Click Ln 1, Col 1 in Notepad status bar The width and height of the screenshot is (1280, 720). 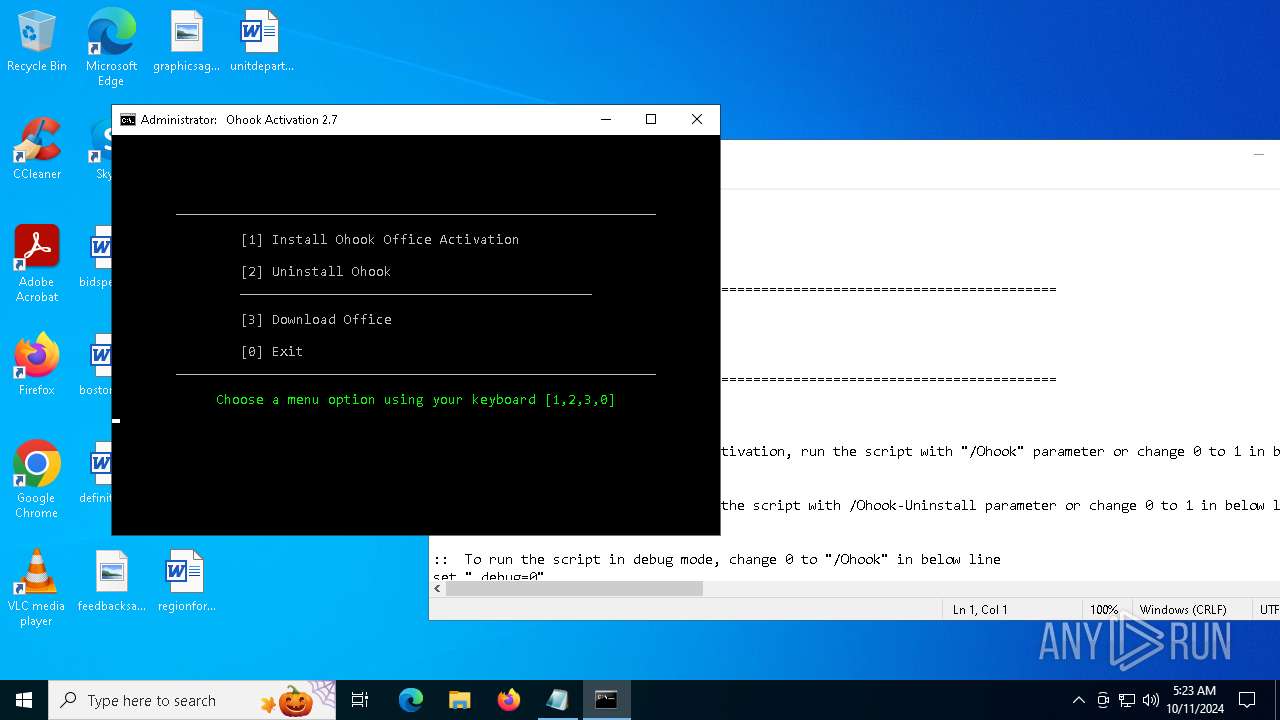tap(980, 609)
